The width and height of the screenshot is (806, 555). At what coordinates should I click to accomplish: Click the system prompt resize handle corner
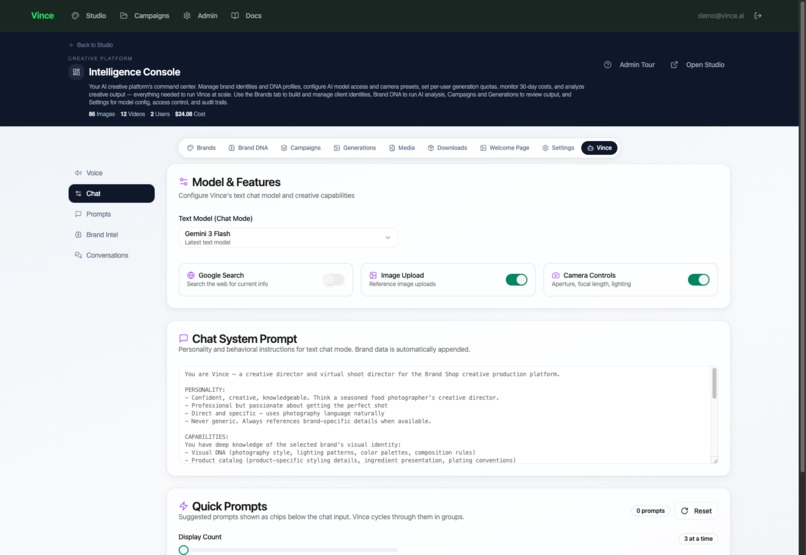point(715,460)
